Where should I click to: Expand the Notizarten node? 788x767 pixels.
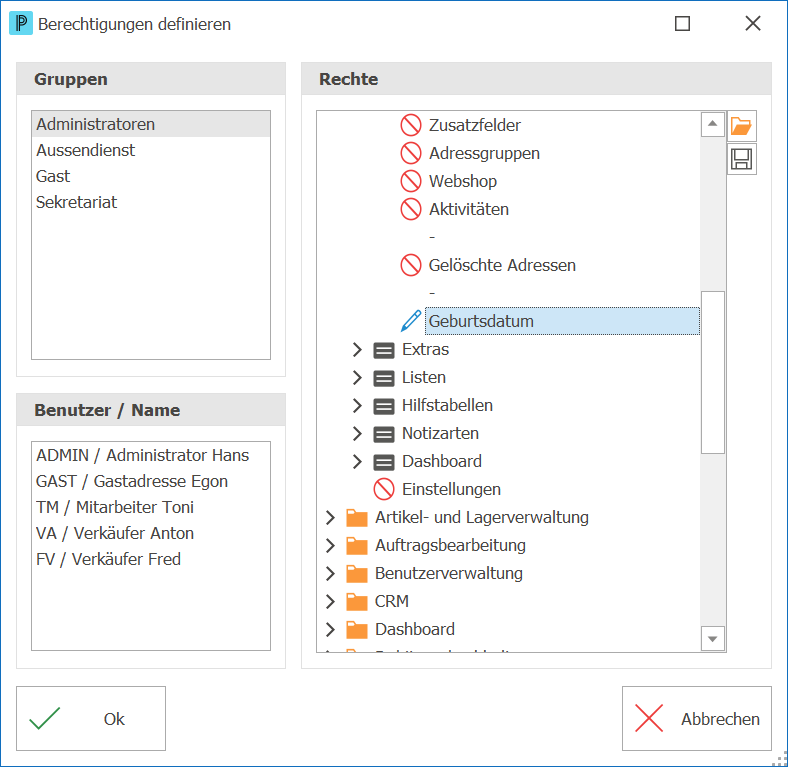[357, 433]
